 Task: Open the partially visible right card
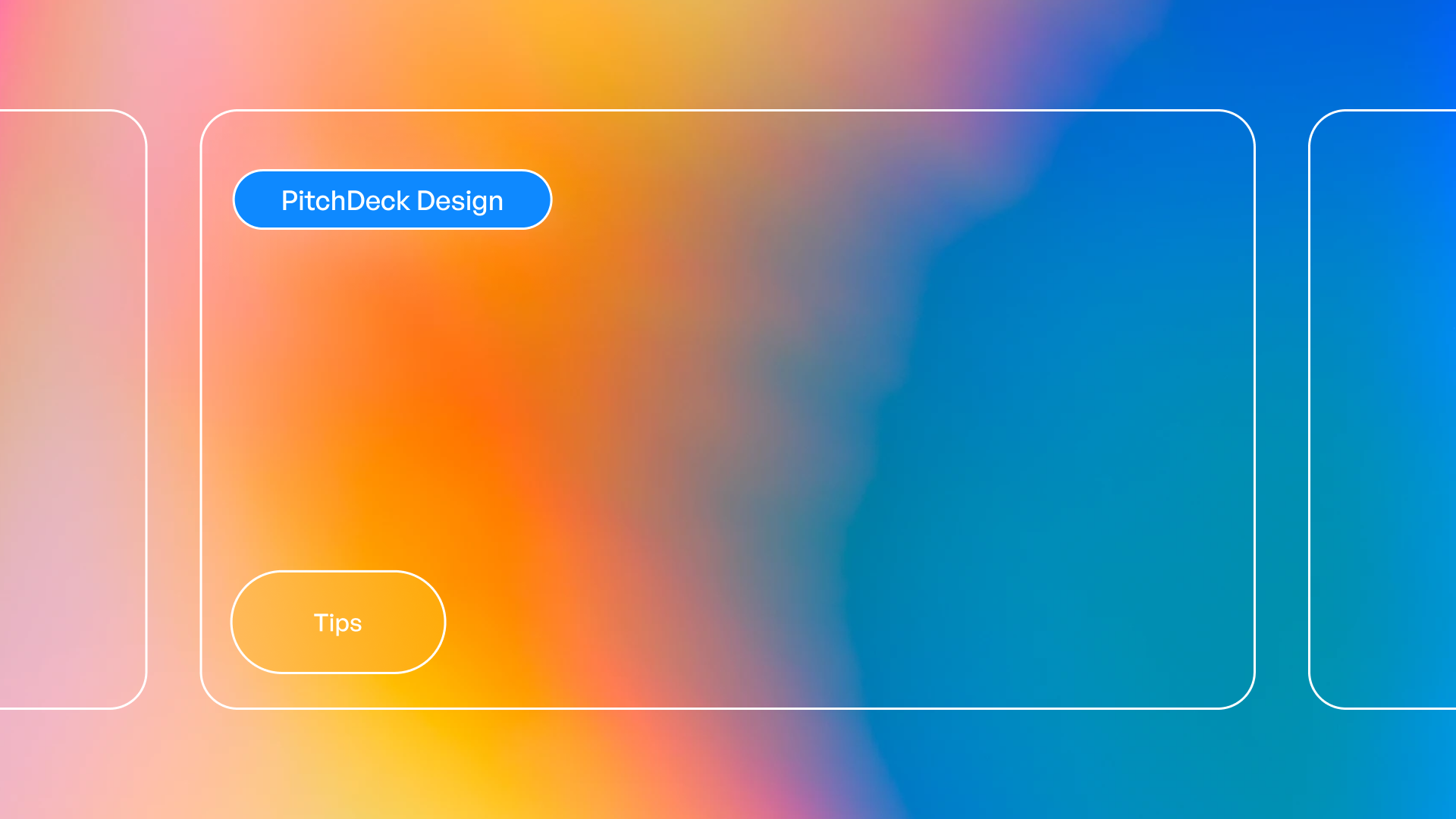[x=1384, y=409]
